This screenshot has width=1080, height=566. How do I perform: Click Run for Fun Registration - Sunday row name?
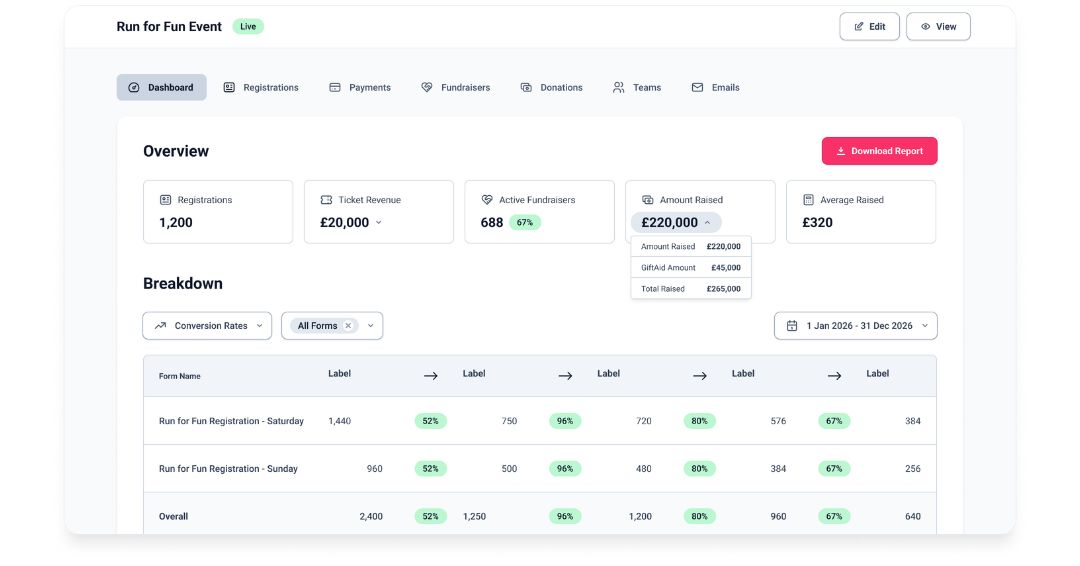click(x=228, y=469)
